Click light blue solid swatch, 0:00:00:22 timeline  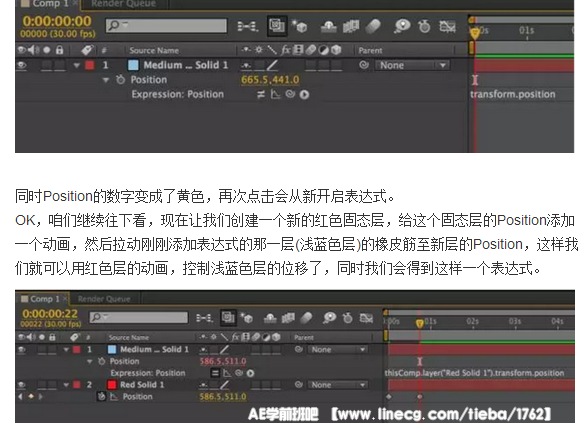pos(112,349)
